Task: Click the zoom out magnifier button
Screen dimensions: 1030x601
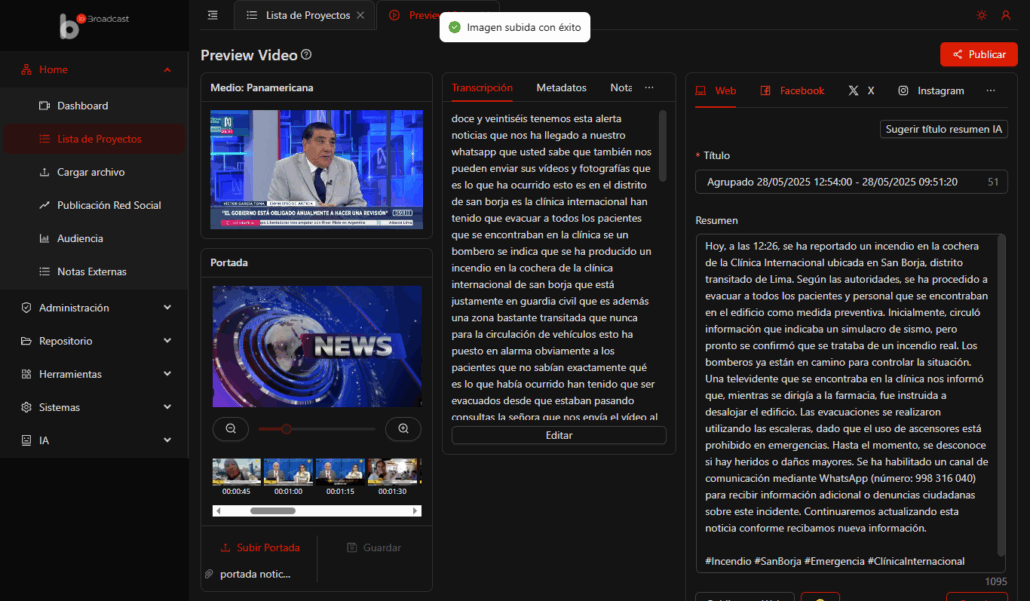Action: click(x=231, y=429)
